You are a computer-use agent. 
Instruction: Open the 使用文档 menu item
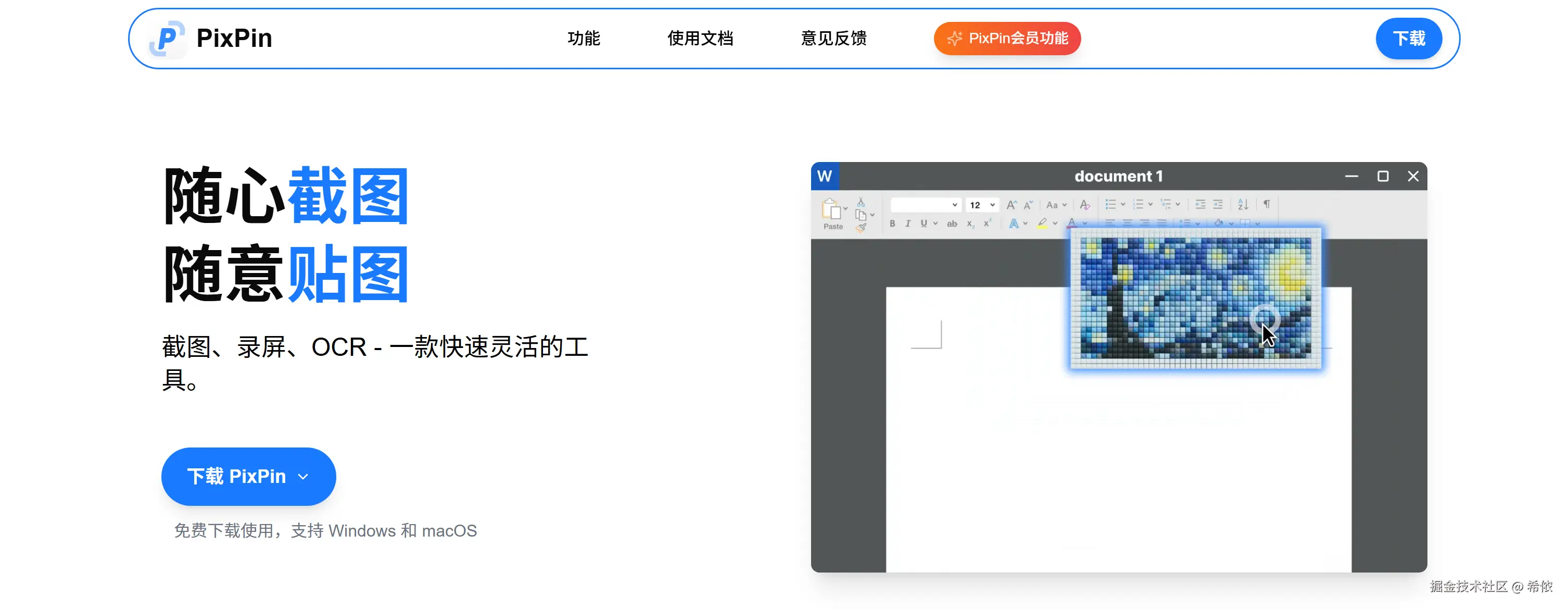pos(701,39)
